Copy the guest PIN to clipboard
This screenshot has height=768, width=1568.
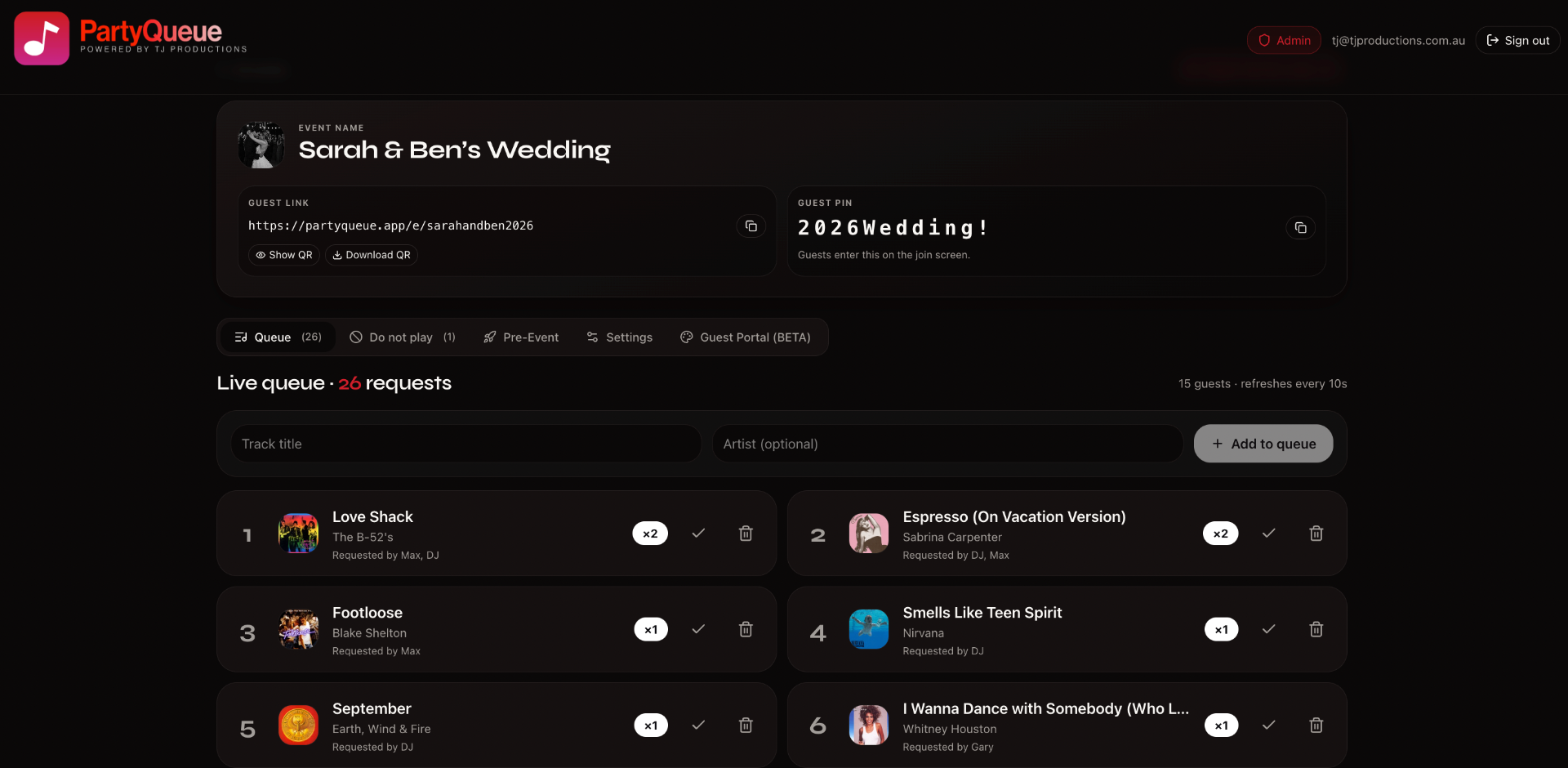point(1301,228)
